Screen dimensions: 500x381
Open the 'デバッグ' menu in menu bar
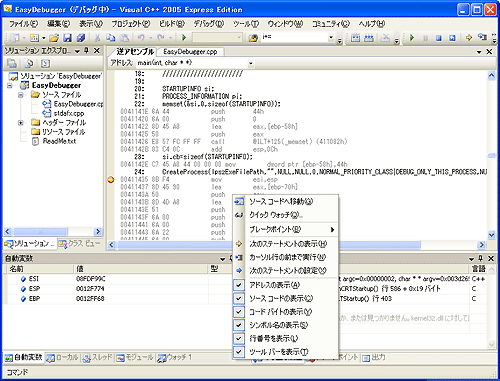[x=209, y=24]
